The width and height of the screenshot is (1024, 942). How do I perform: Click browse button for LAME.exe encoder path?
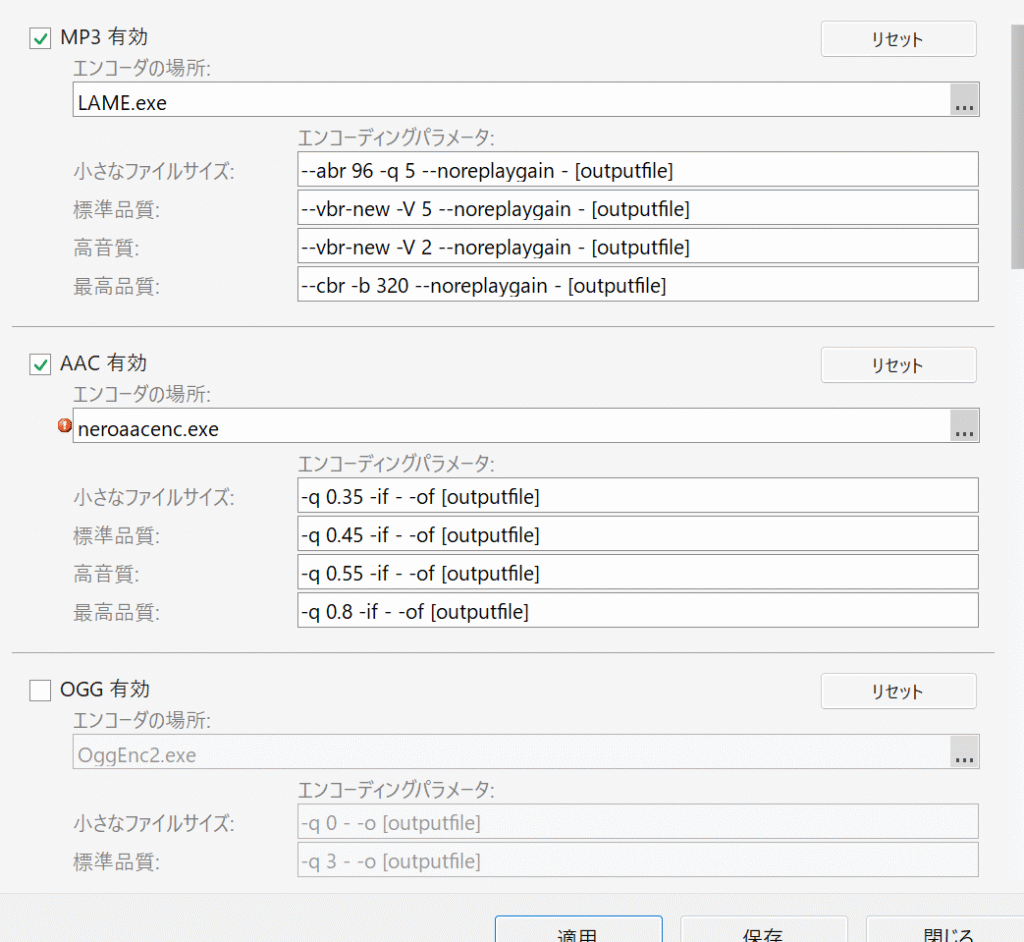point(964,101)
